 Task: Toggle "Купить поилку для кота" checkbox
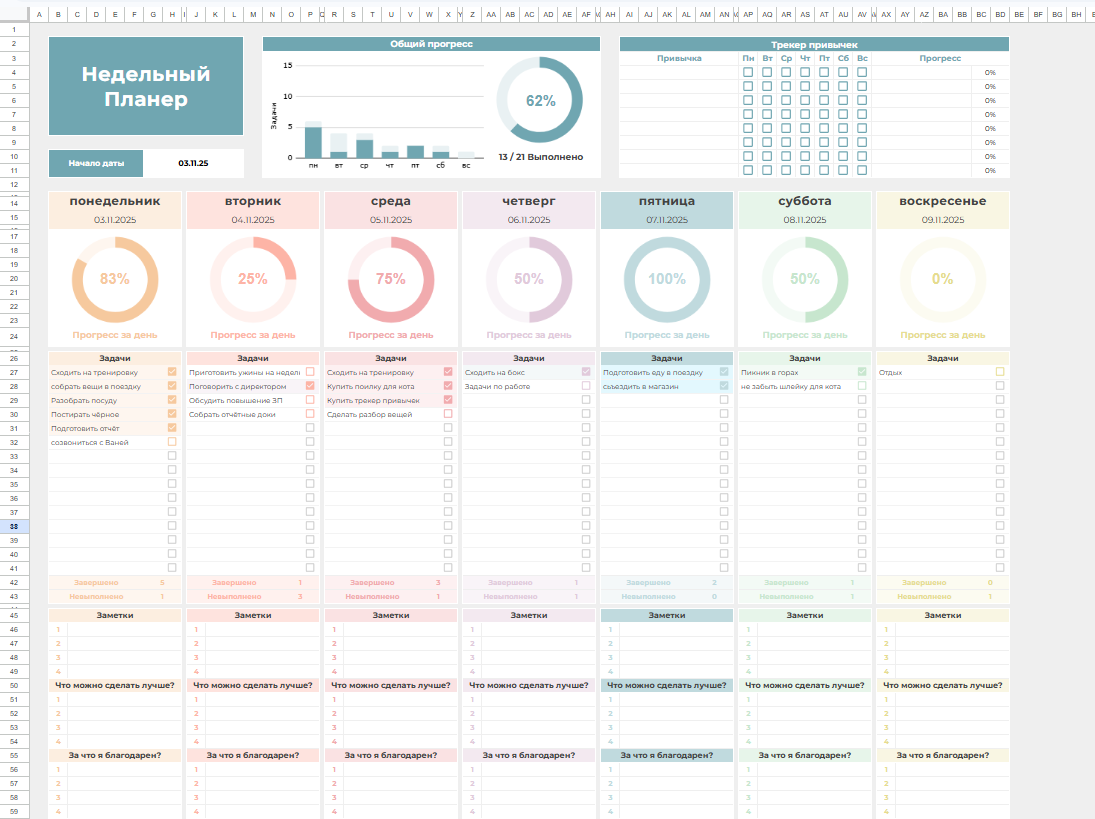coord(448,386)
